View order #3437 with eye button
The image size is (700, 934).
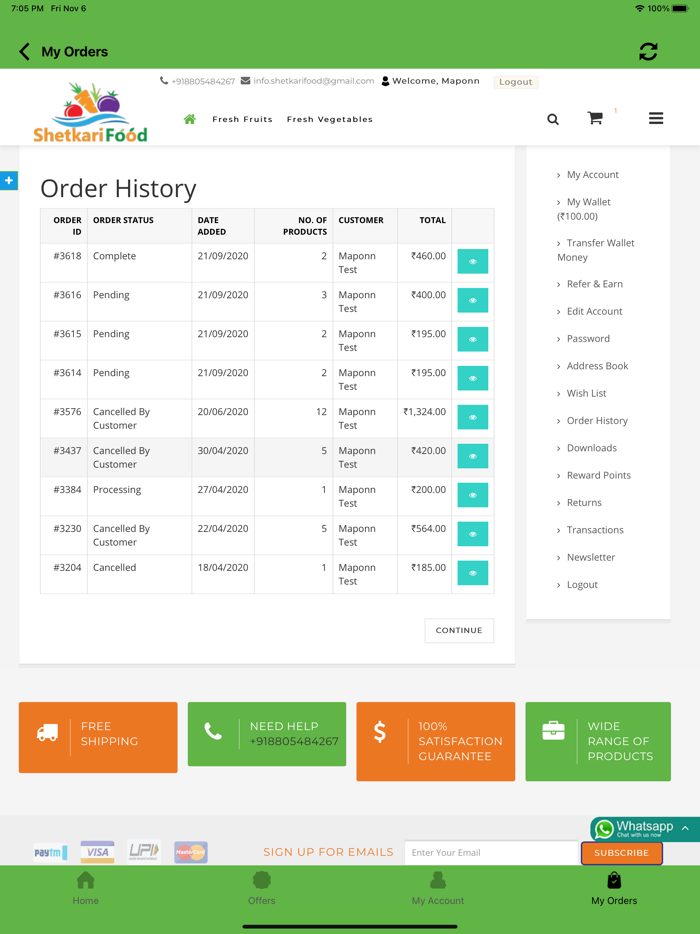472,456
